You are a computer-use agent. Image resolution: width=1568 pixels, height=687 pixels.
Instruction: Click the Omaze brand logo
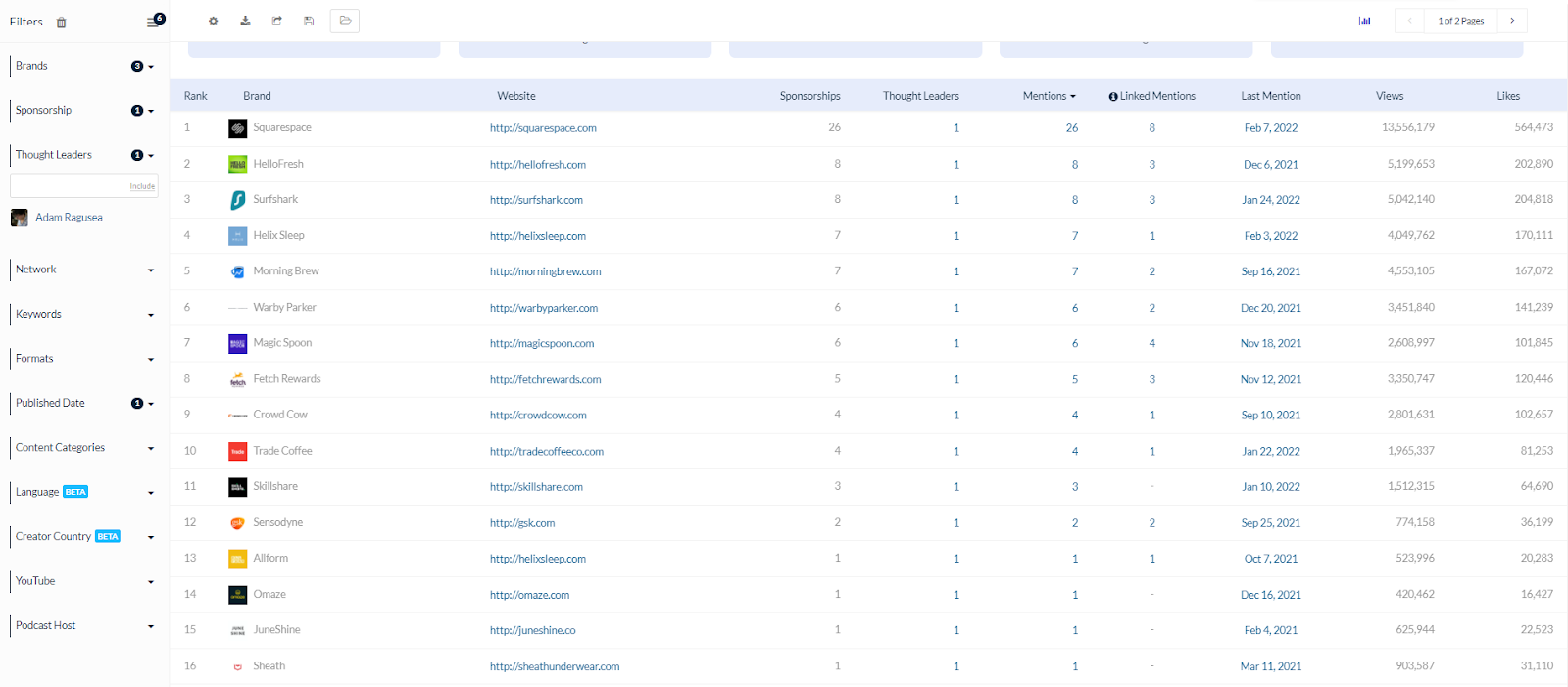tap(237, 595)
